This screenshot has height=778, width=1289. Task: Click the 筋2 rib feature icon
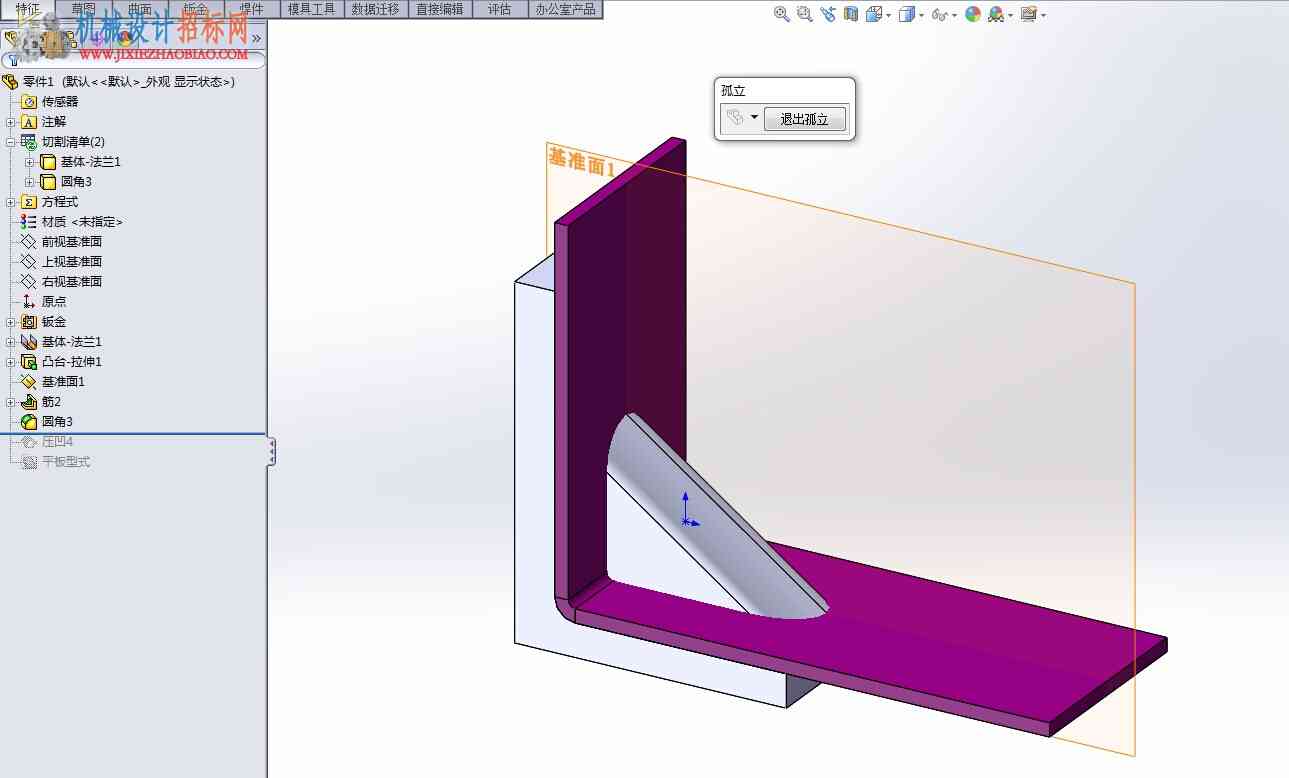(x=29, y=402)
